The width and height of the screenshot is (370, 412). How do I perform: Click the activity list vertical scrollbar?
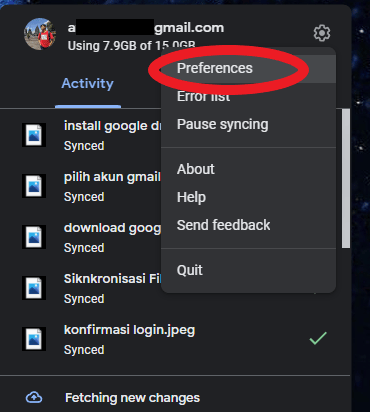[x=346, y=178]
